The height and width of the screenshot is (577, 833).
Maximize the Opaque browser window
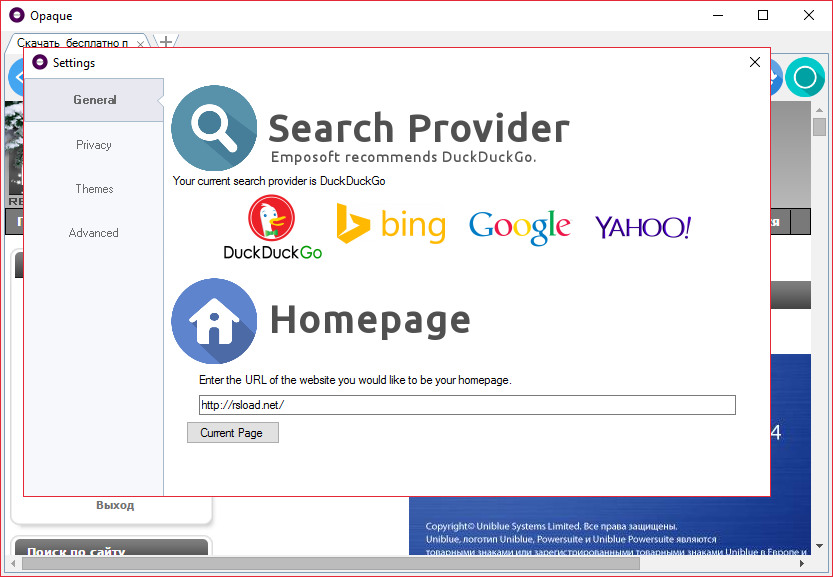click(x=763, y=15)
